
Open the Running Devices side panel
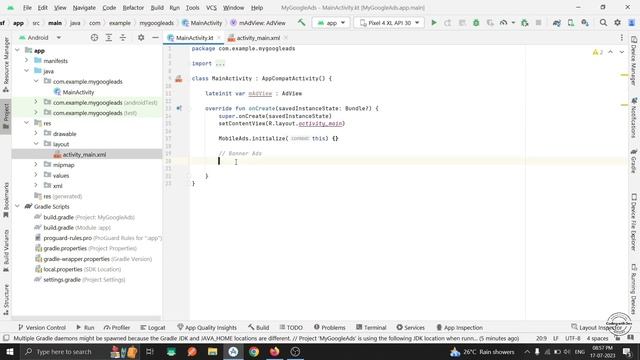(x=634, y=289)
